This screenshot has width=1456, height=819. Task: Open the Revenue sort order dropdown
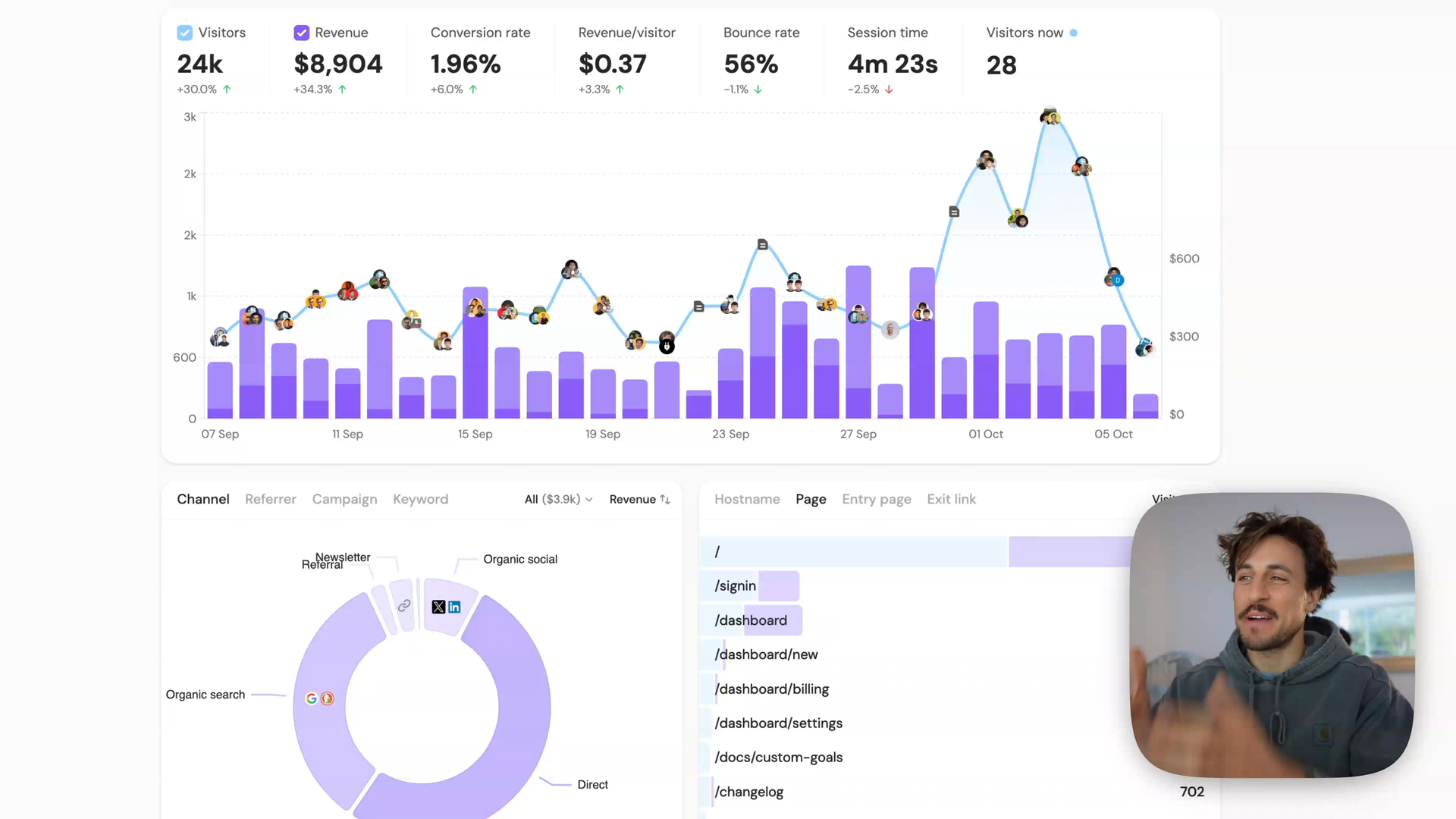click(x=639, y=499)
